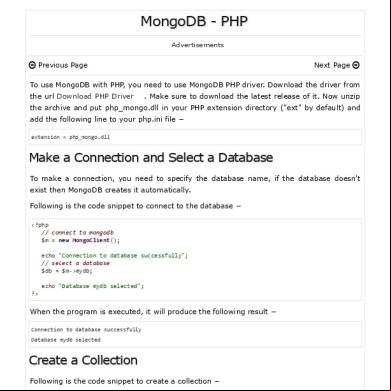This screenshot has height=391, width=391.
Task: Click the Create a Collection heading
Action: [x=83, y=360]
